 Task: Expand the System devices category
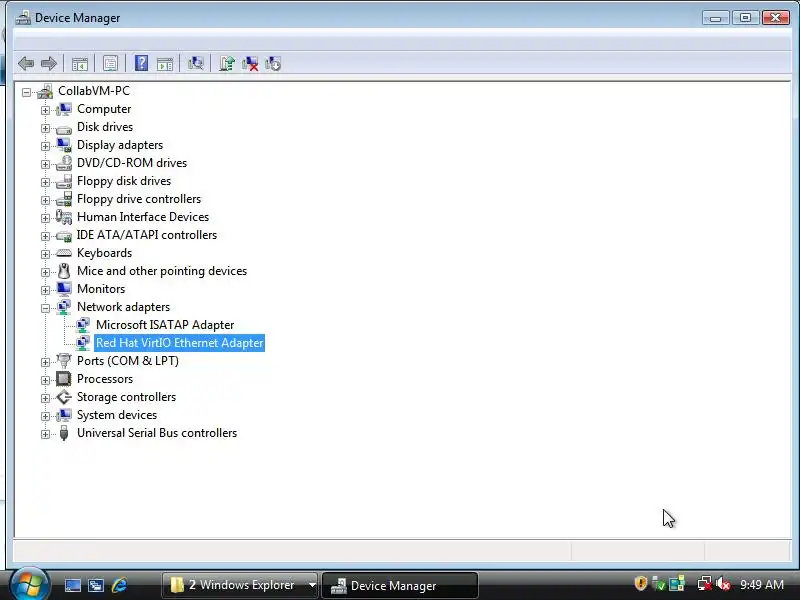[45, 416]
